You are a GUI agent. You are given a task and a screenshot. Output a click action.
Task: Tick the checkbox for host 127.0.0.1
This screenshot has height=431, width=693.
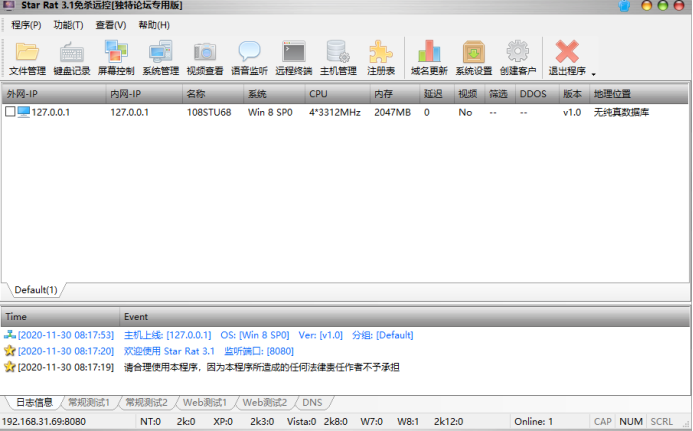pyautogui.click(x=10, y=112)
